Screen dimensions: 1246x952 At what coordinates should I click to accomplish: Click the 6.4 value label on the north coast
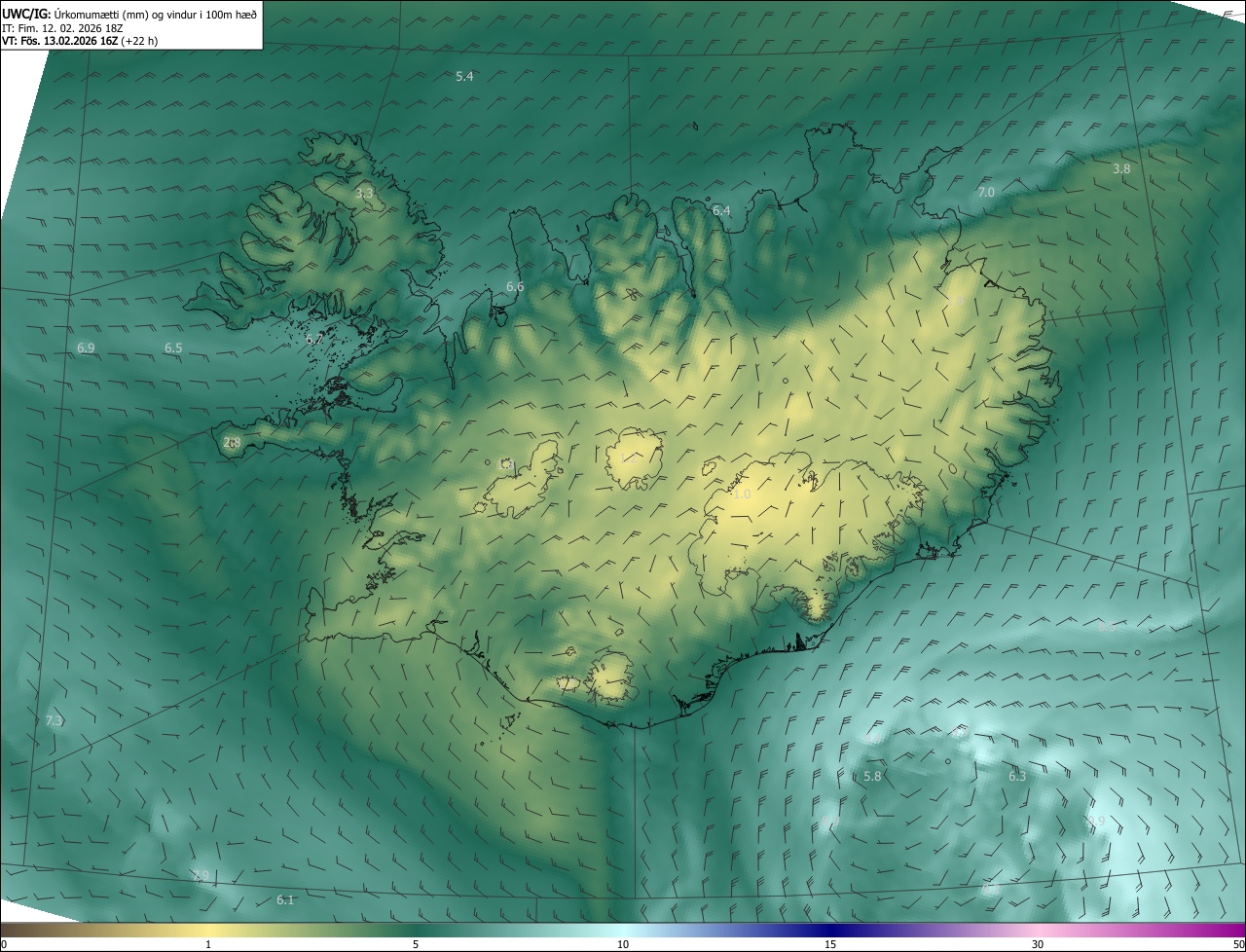(720, 210)
